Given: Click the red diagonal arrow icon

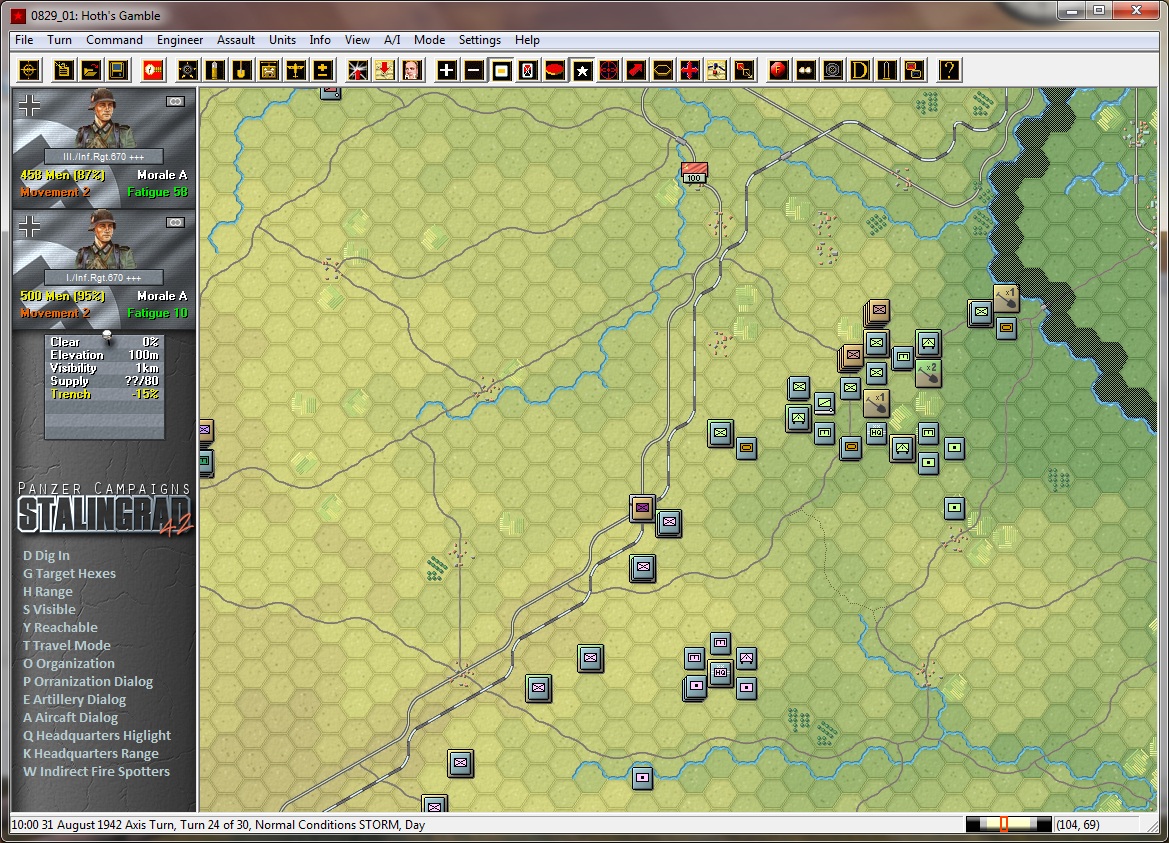Looking at the screenshot, I should [x=636, y=70].
